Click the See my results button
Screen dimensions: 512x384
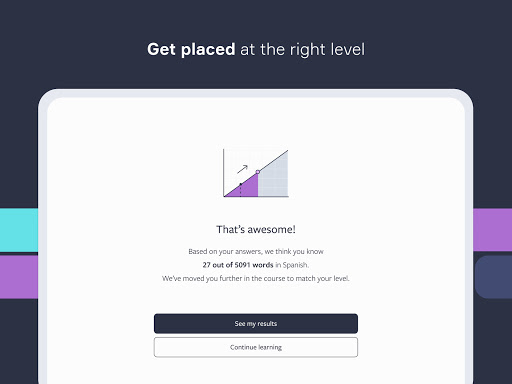(x=256, y=323)
